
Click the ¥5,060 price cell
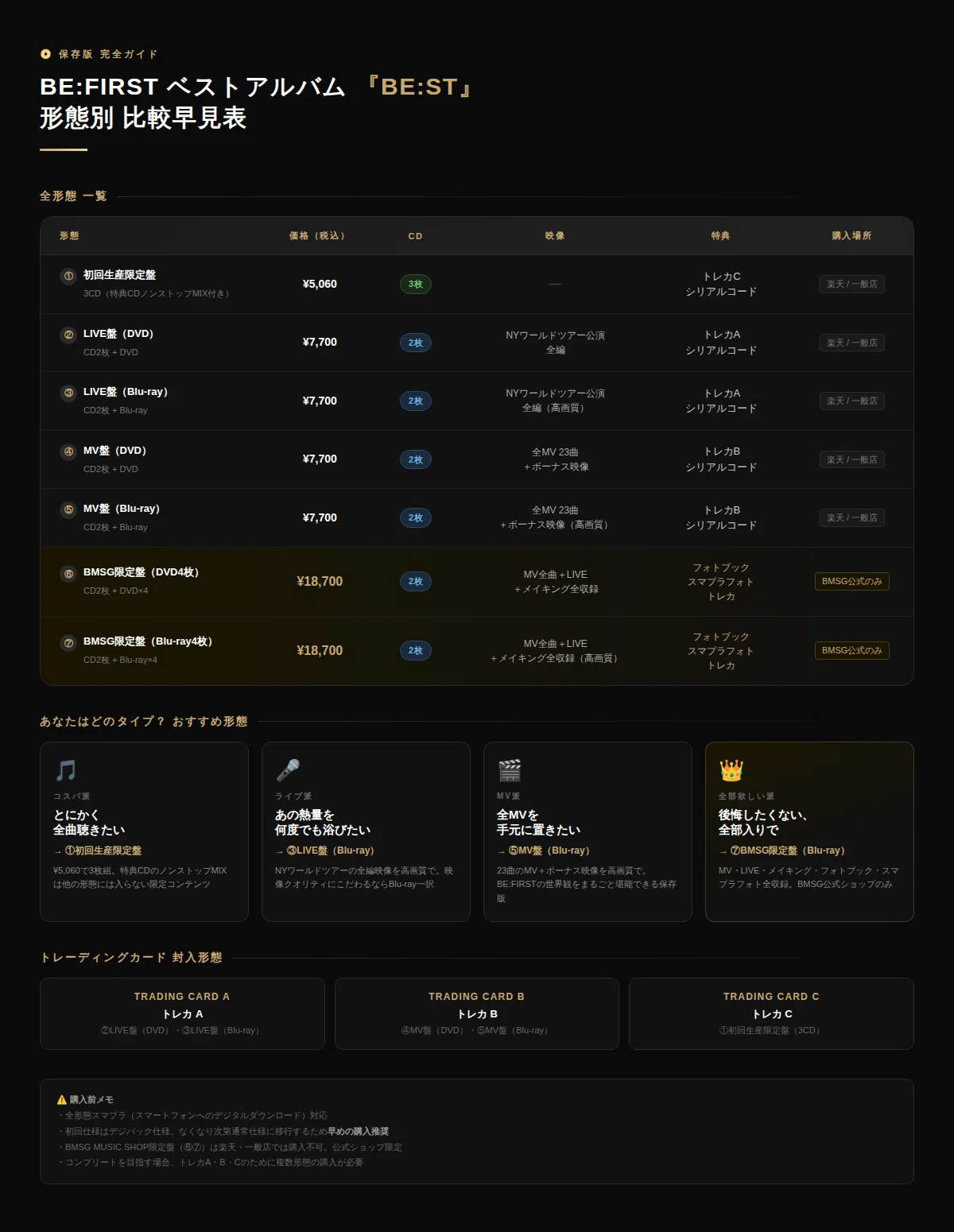(x=320, y=284)
